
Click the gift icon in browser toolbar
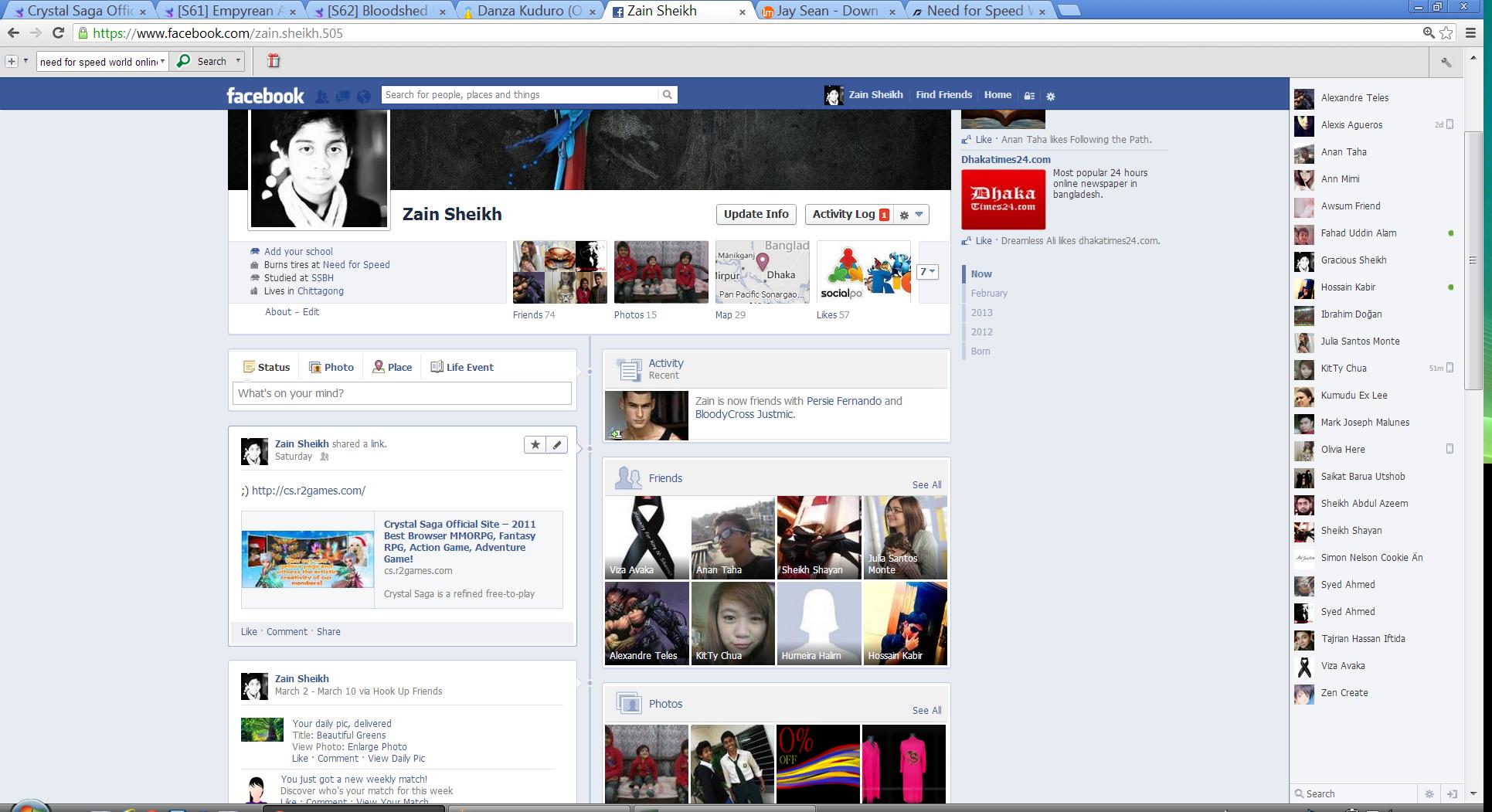coord(274,61)
